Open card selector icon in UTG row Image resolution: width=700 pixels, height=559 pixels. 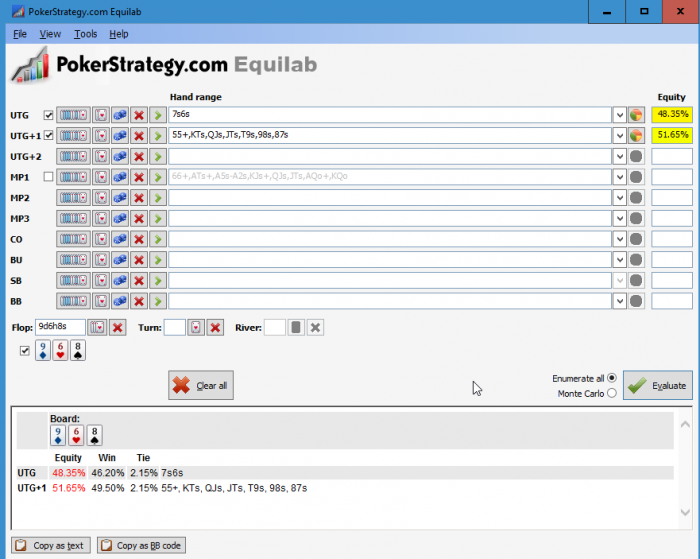101,115
